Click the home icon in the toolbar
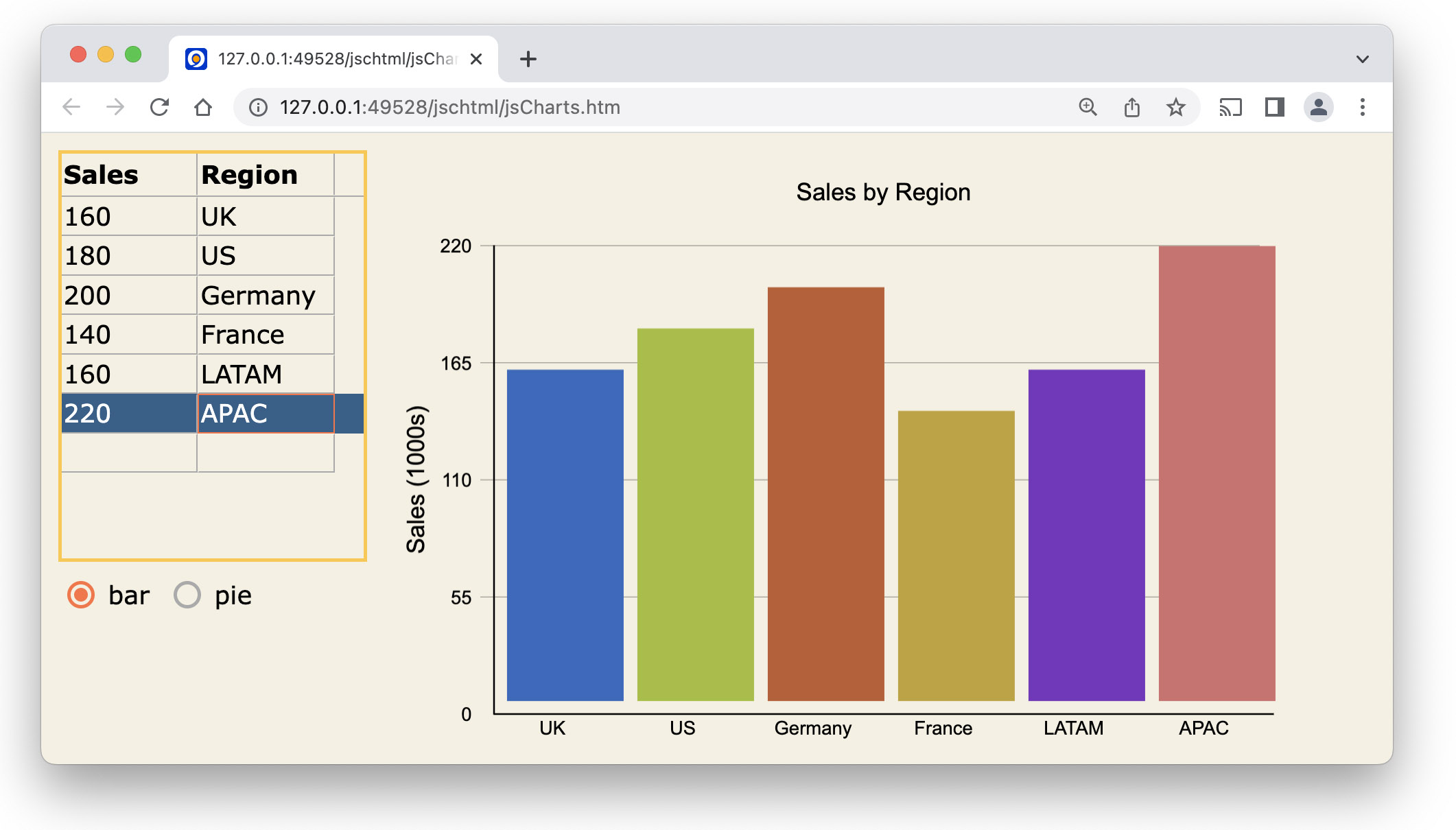Screen dimensions: 1456x830 click(203, 107)
